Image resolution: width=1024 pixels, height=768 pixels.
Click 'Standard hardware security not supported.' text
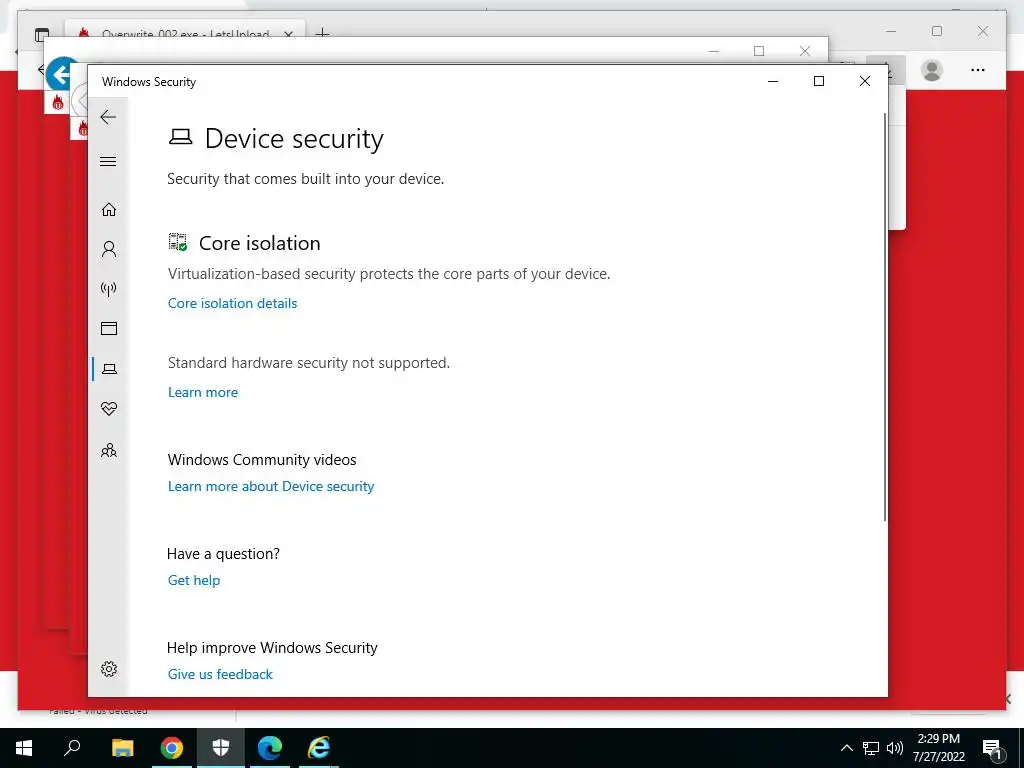pos(309,363)
